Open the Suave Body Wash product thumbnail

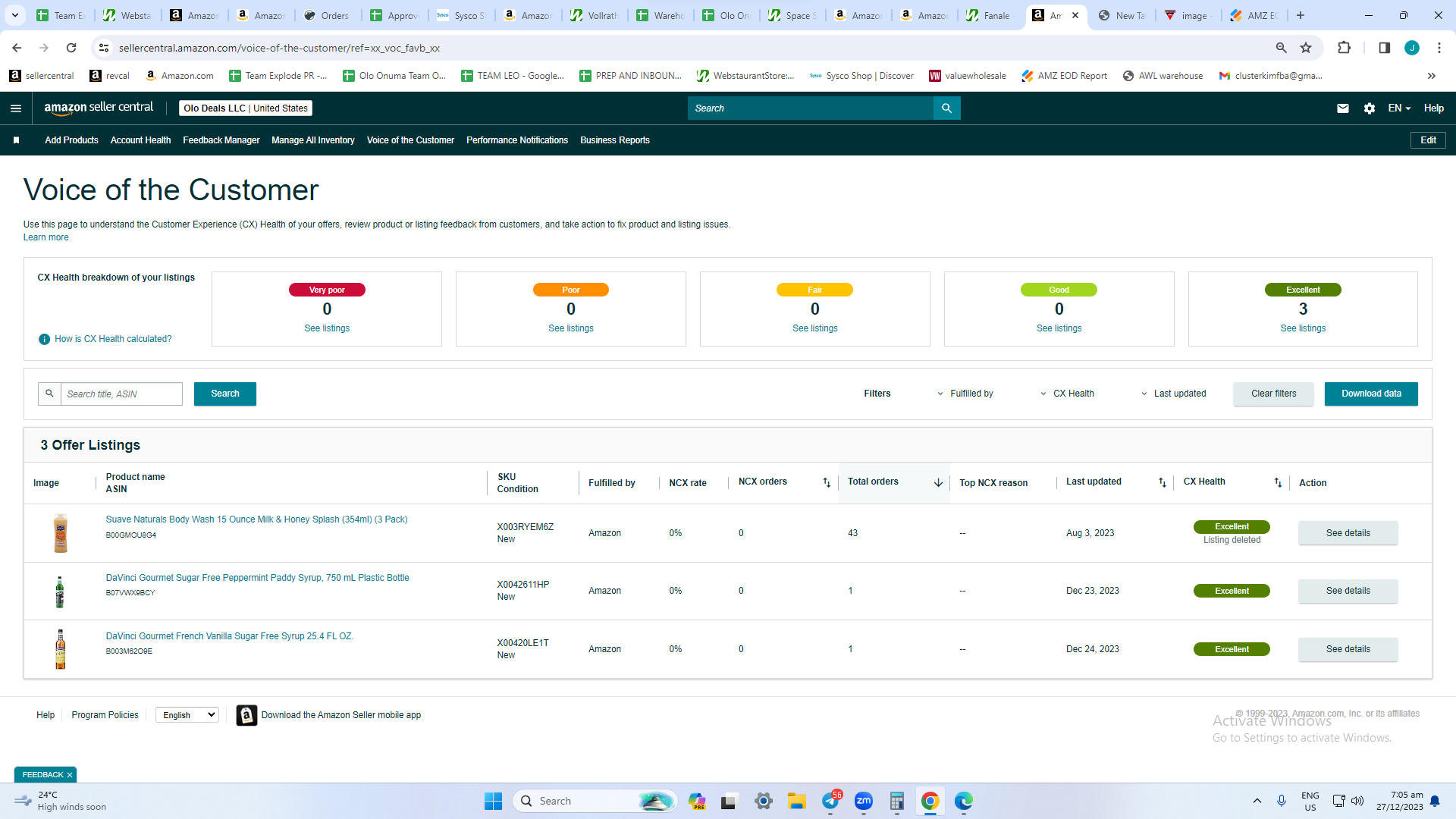click(61, 533)
